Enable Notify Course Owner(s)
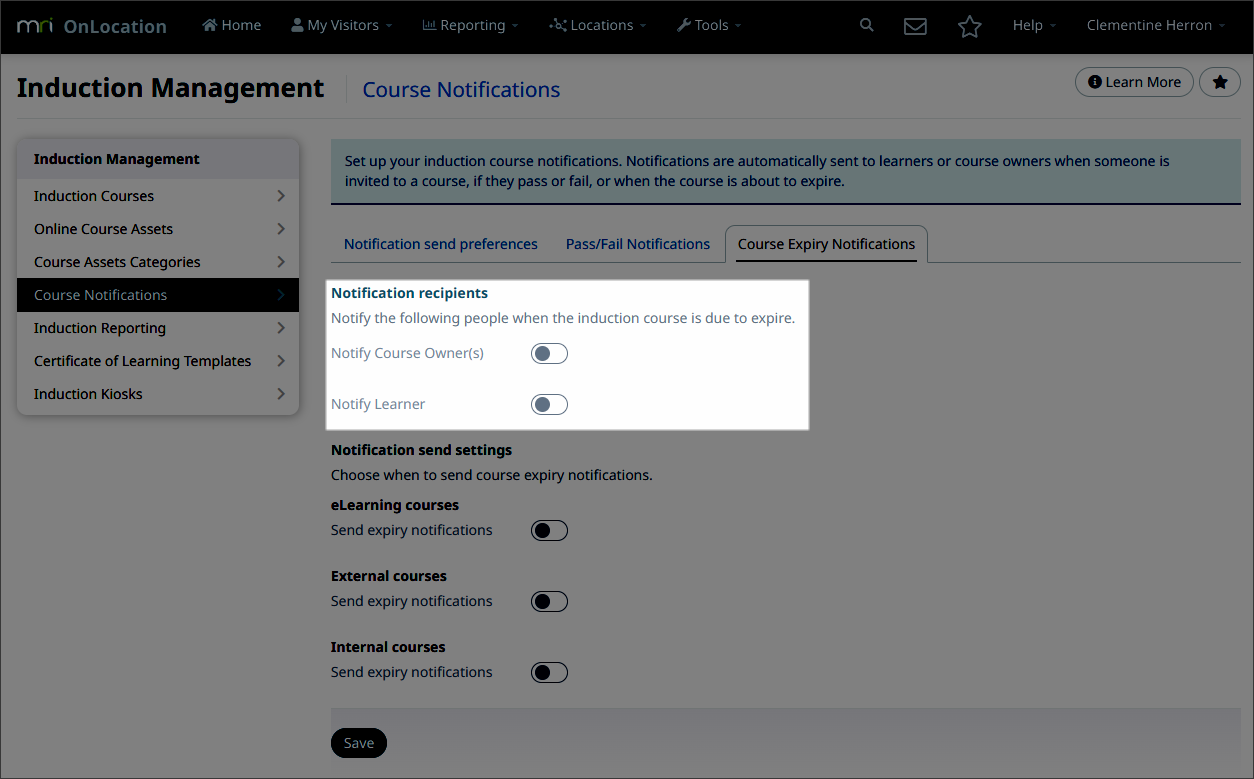The width and height of the screenshot is (1254, 779). pyautogui.click(x=549, y=353)
